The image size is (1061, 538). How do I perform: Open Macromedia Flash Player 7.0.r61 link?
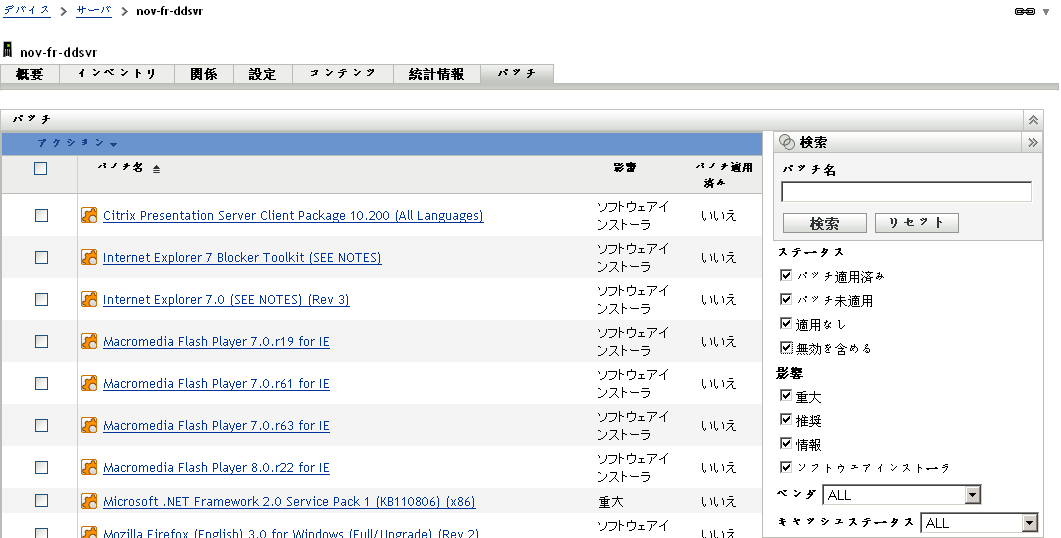pyautogui.click(x=217, y=383)
